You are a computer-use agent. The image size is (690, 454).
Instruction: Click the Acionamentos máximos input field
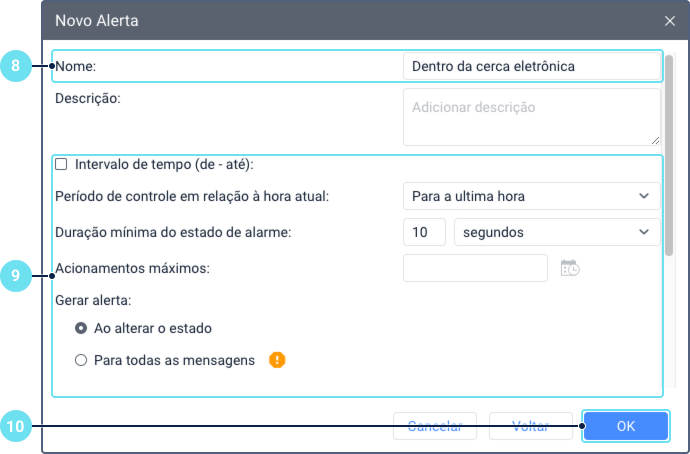point(475,268)
